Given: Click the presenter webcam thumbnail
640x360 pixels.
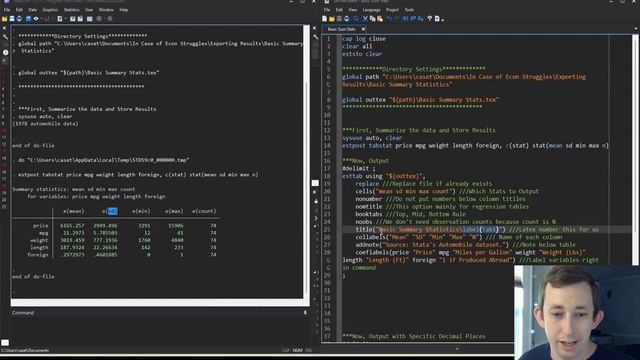Looking at the screenshot, I should [x=577, y=313].
